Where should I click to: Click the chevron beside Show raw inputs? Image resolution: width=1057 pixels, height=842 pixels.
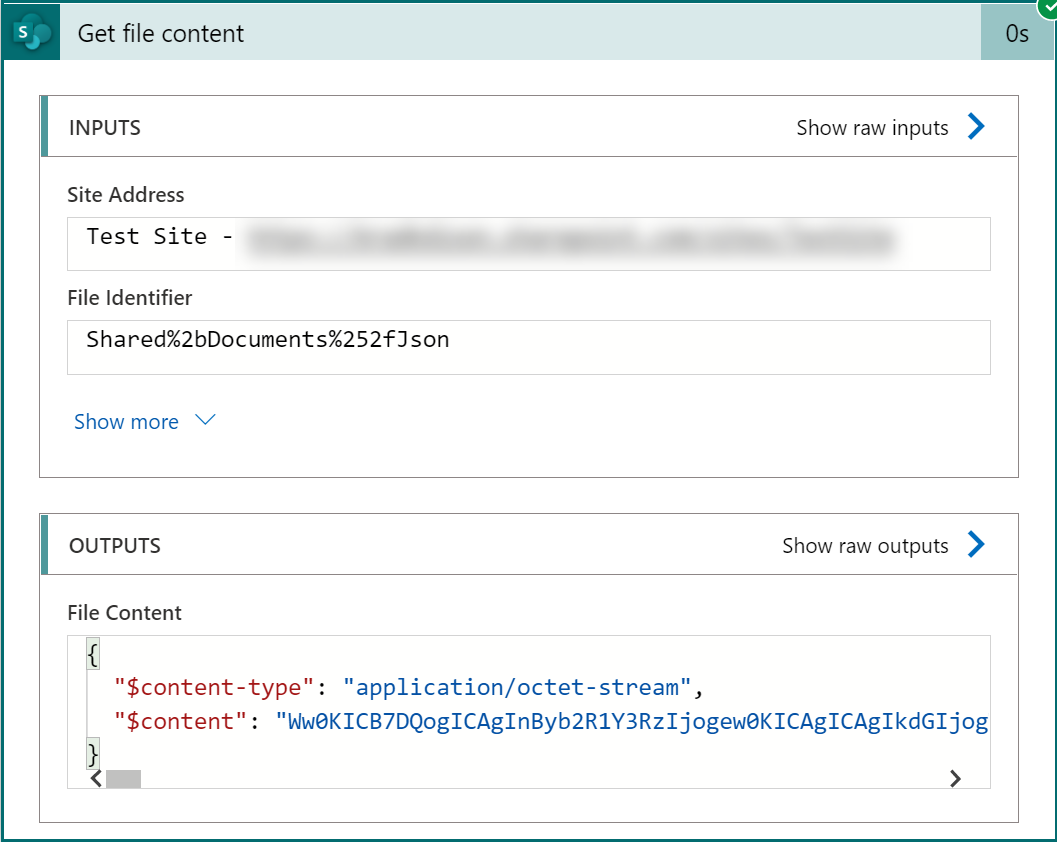pos(976,127)
